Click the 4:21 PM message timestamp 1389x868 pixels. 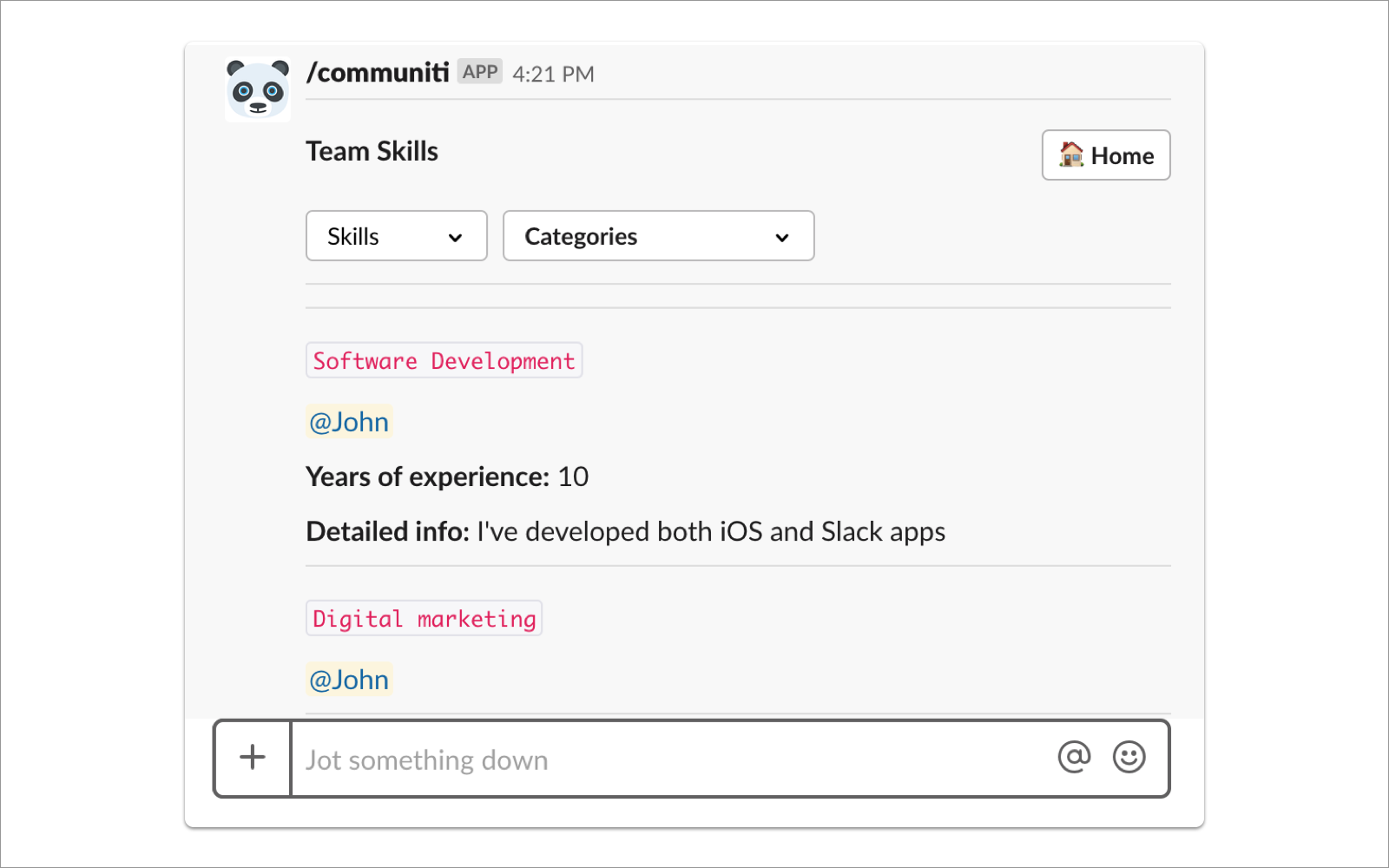point(553,75)
